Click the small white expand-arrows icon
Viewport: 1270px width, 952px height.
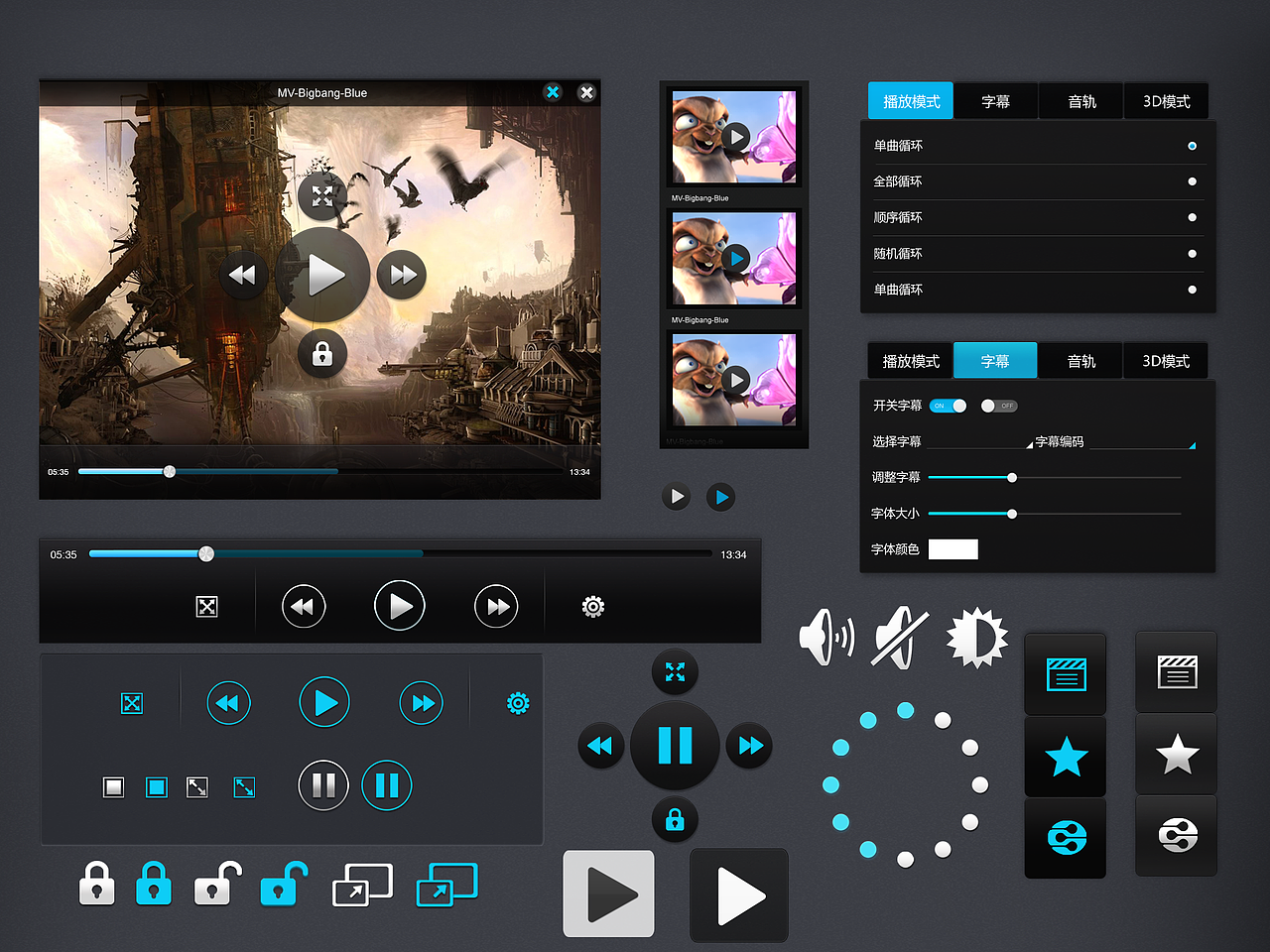[x=197, y=787]
